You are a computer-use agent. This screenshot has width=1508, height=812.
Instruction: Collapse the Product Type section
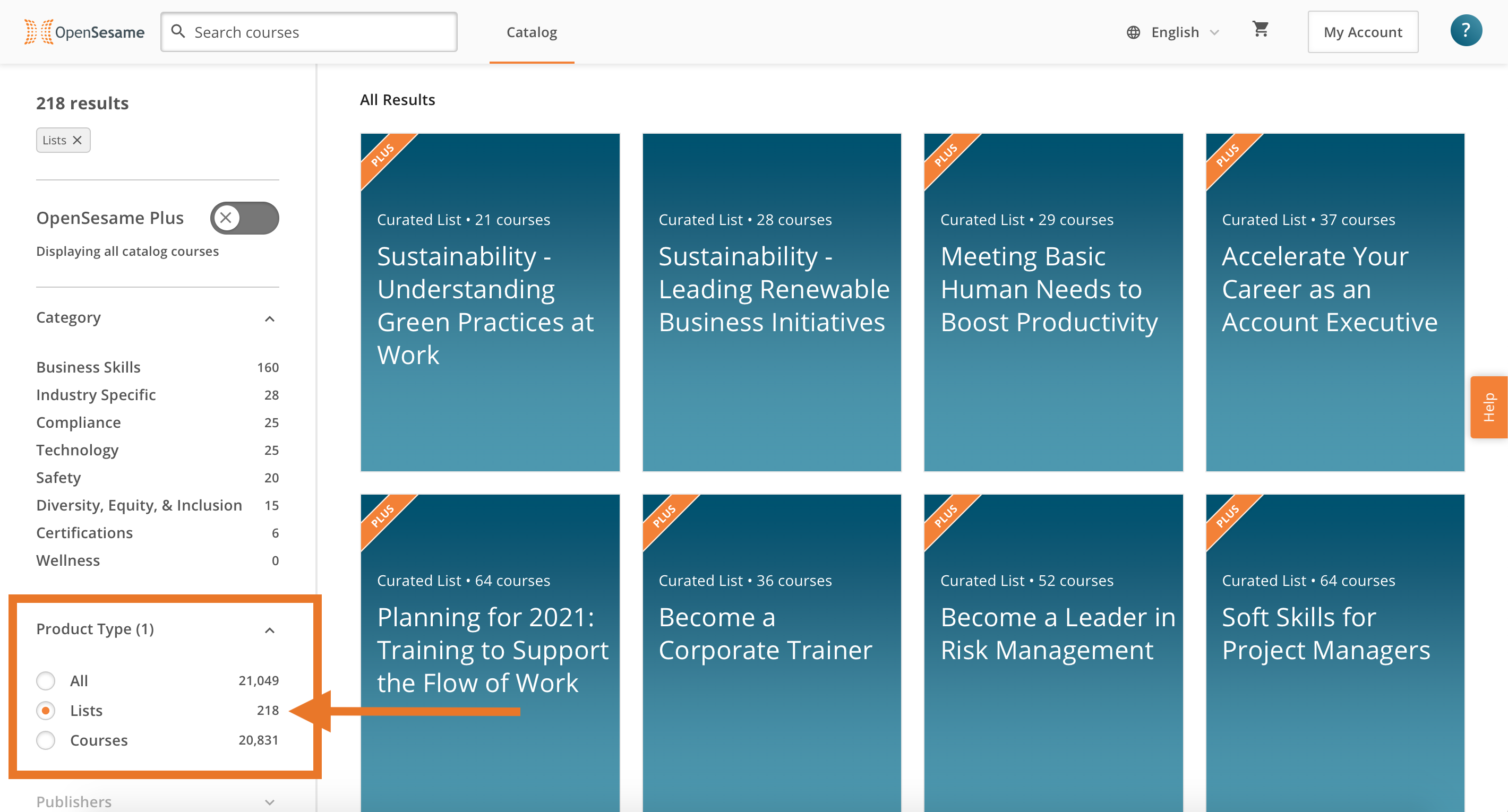269,630
